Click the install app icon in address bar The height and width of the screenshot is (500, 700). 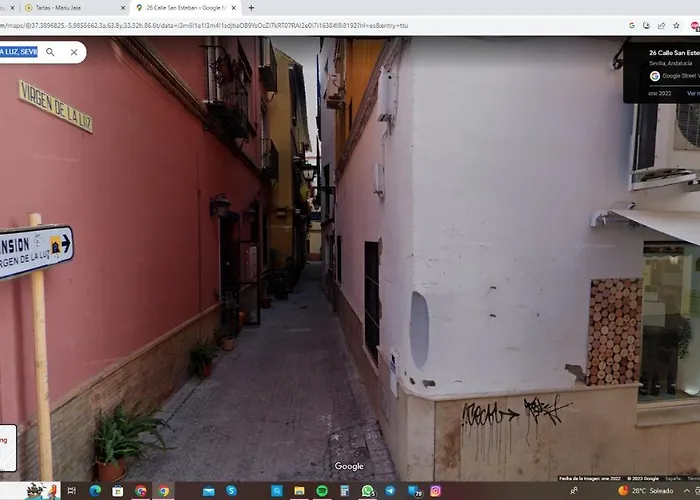tap(646, 26)
